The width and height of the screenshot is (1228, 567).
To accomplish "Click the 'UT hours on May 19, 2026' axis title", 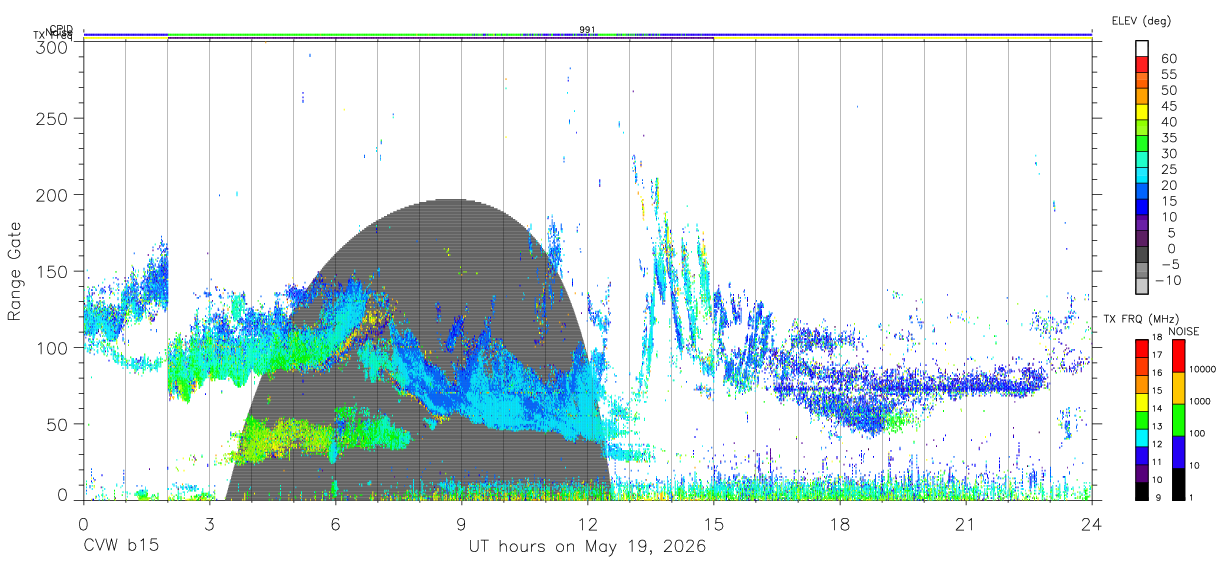I will pos(588,547).
